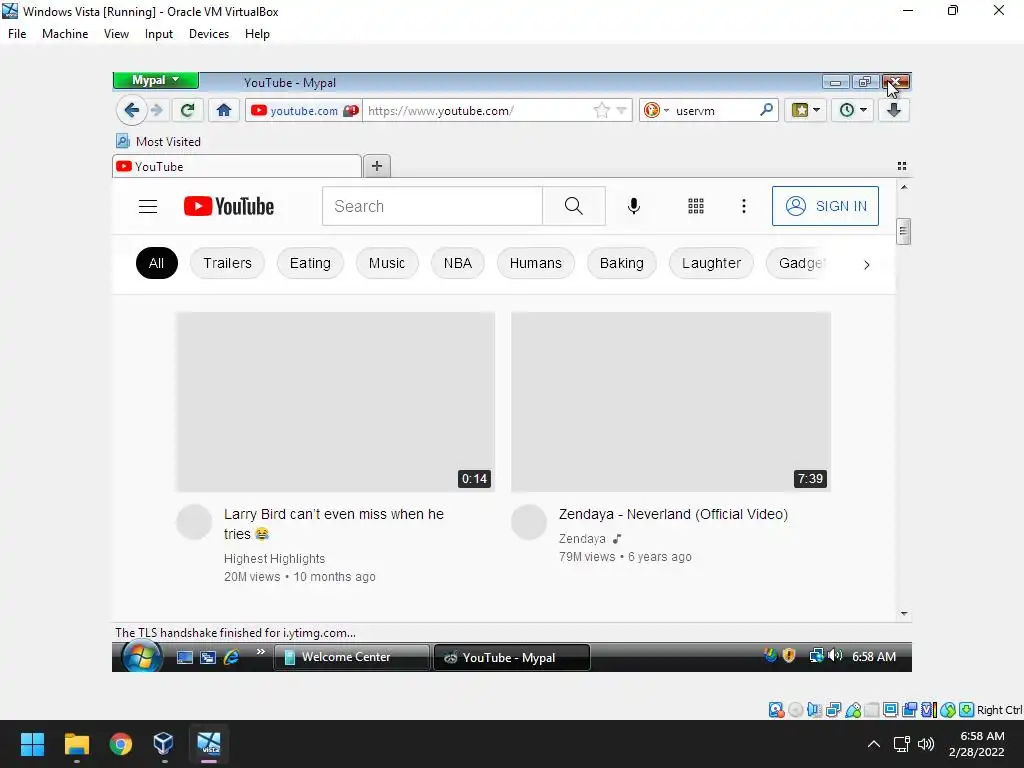1024x768 pixels.
Task: Open the VirtualBox Machine menu
Action: (65, 34)
